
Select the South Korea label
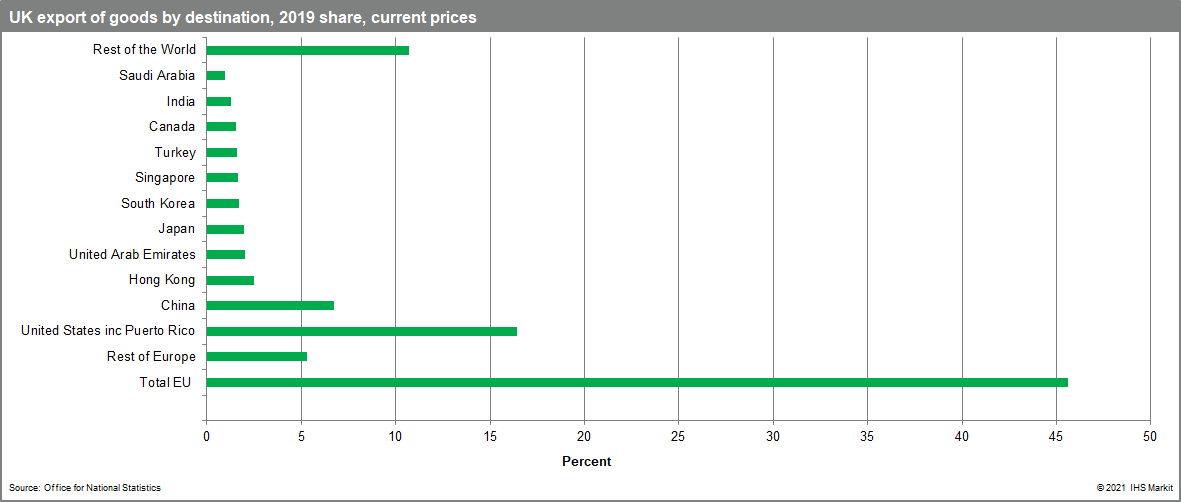(158, 203)
